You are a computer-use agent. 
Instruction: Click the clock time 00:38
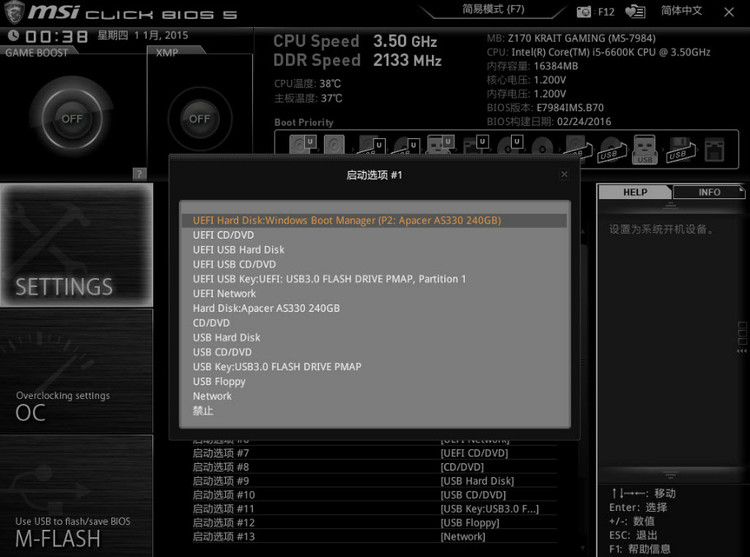(56, 36)
